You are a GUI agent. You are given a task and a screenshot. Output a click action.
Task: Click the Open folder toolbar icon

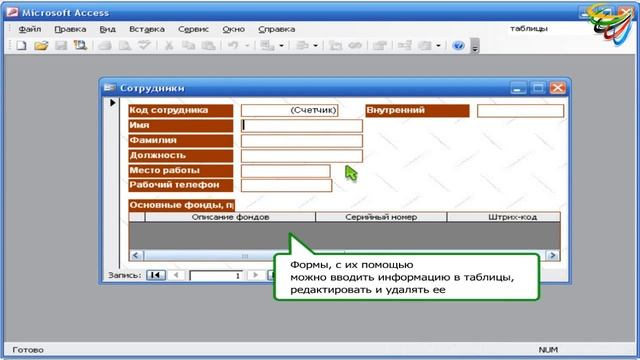pos(41,45)
